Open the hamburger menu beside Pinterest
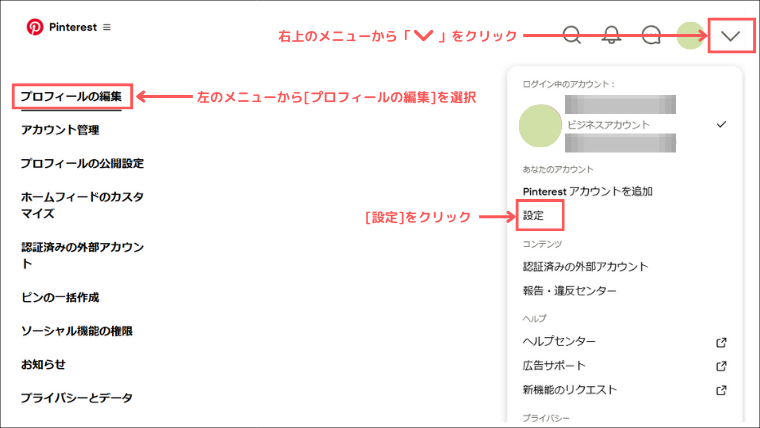The height and width of the screenshot is (428, 760). tap(107, 27)
